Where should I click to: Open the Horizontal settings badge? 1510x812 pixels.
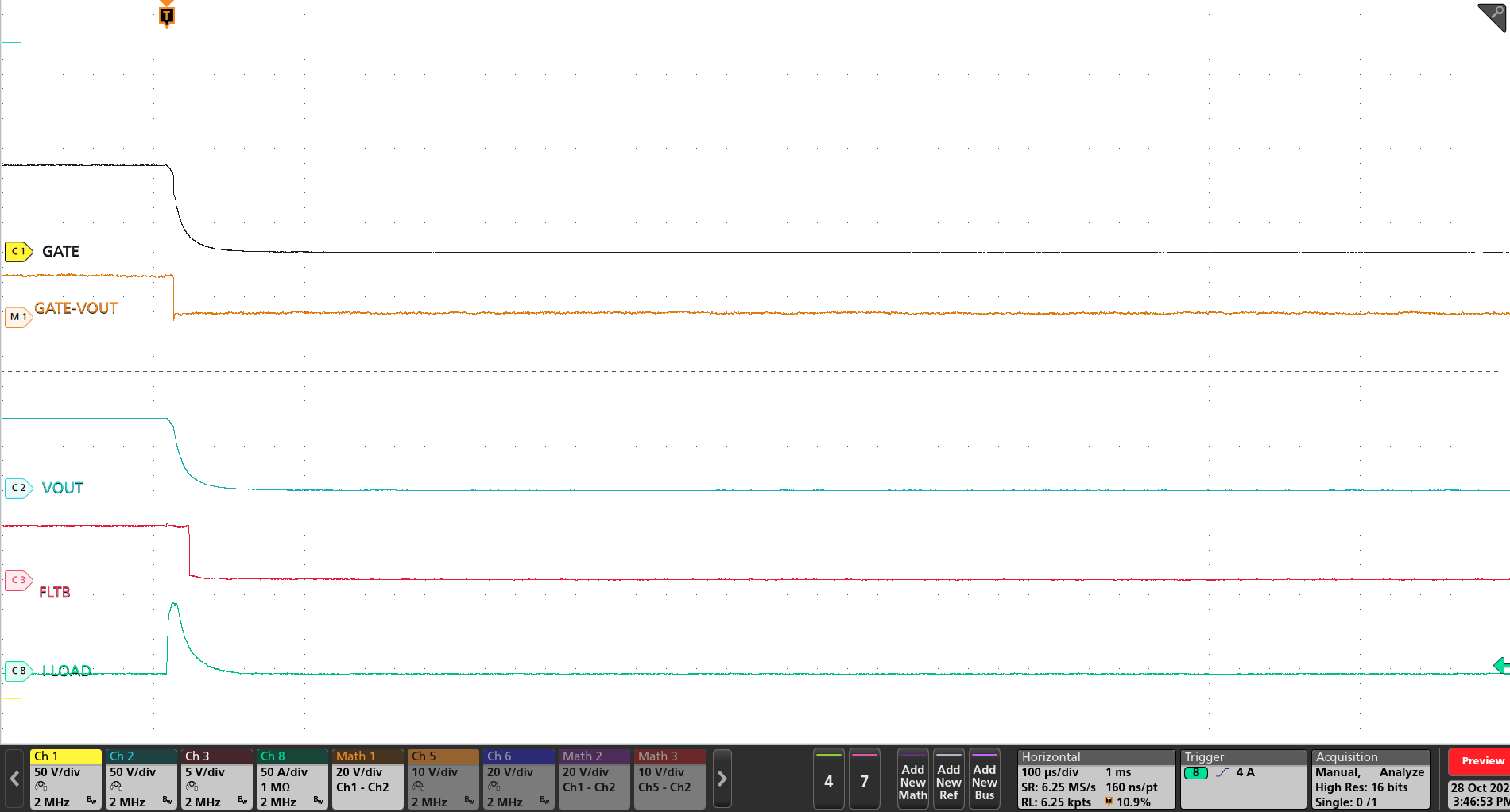click(x=1095, y=779)
